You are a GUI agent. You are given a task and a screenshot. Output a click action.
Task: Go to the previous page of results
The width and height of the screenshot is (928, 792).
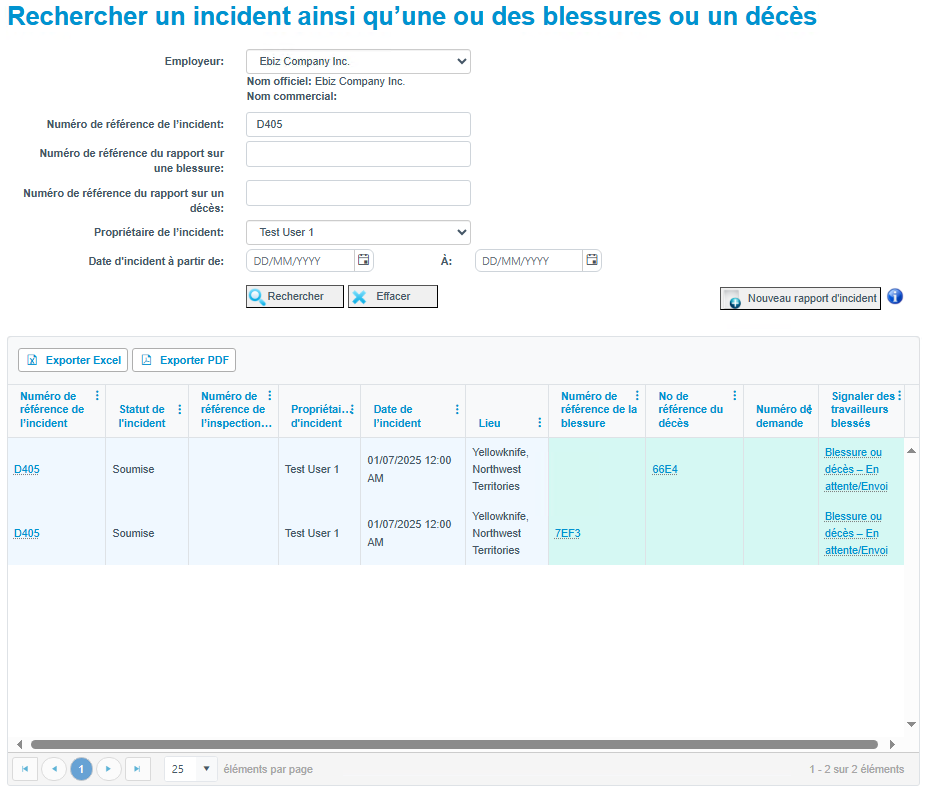[54, 769]
